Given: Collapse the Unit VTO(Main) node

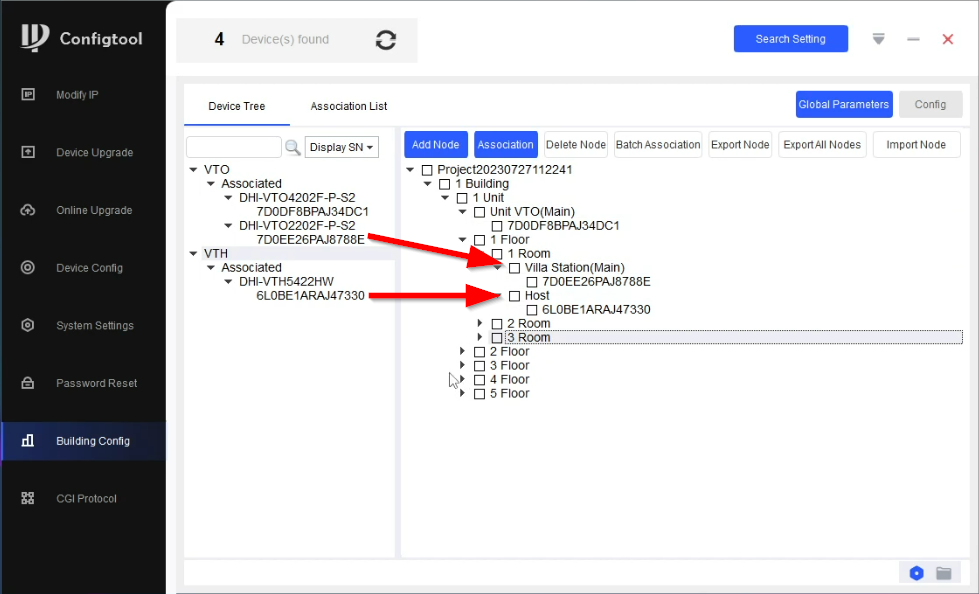Looking at the screenshot, I should click(x=463, y=211).
